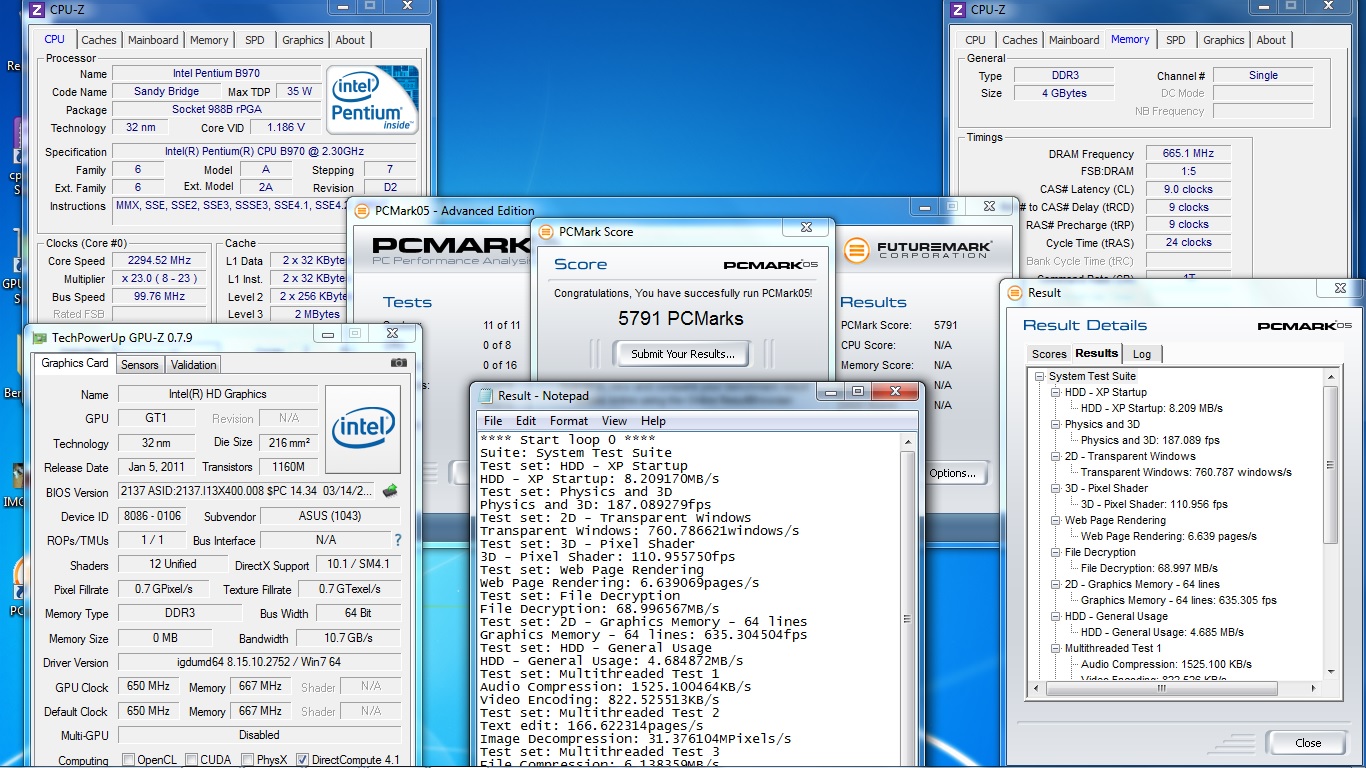Click the Futuremark Corporation logo

pyautogui.click(x=917, y=249)
